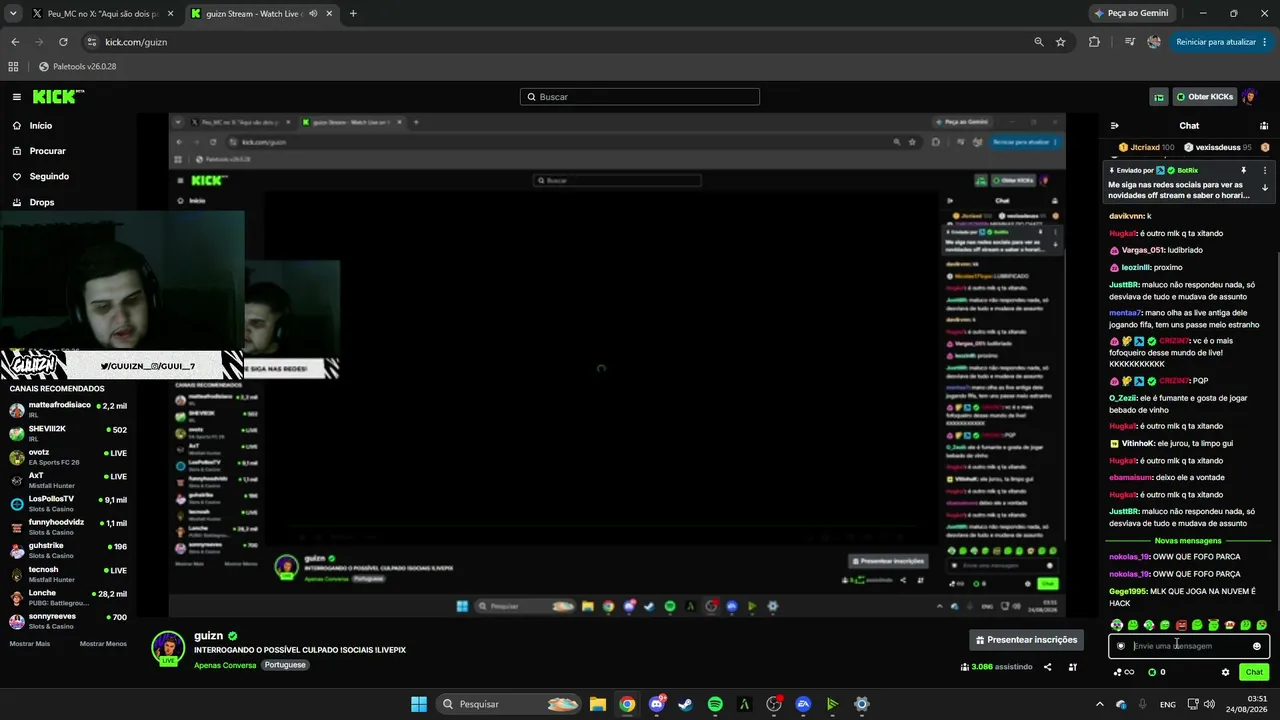This screenshot has height=720, width=1280.
Task: Open Discord from taskbar
Action: 656,704
